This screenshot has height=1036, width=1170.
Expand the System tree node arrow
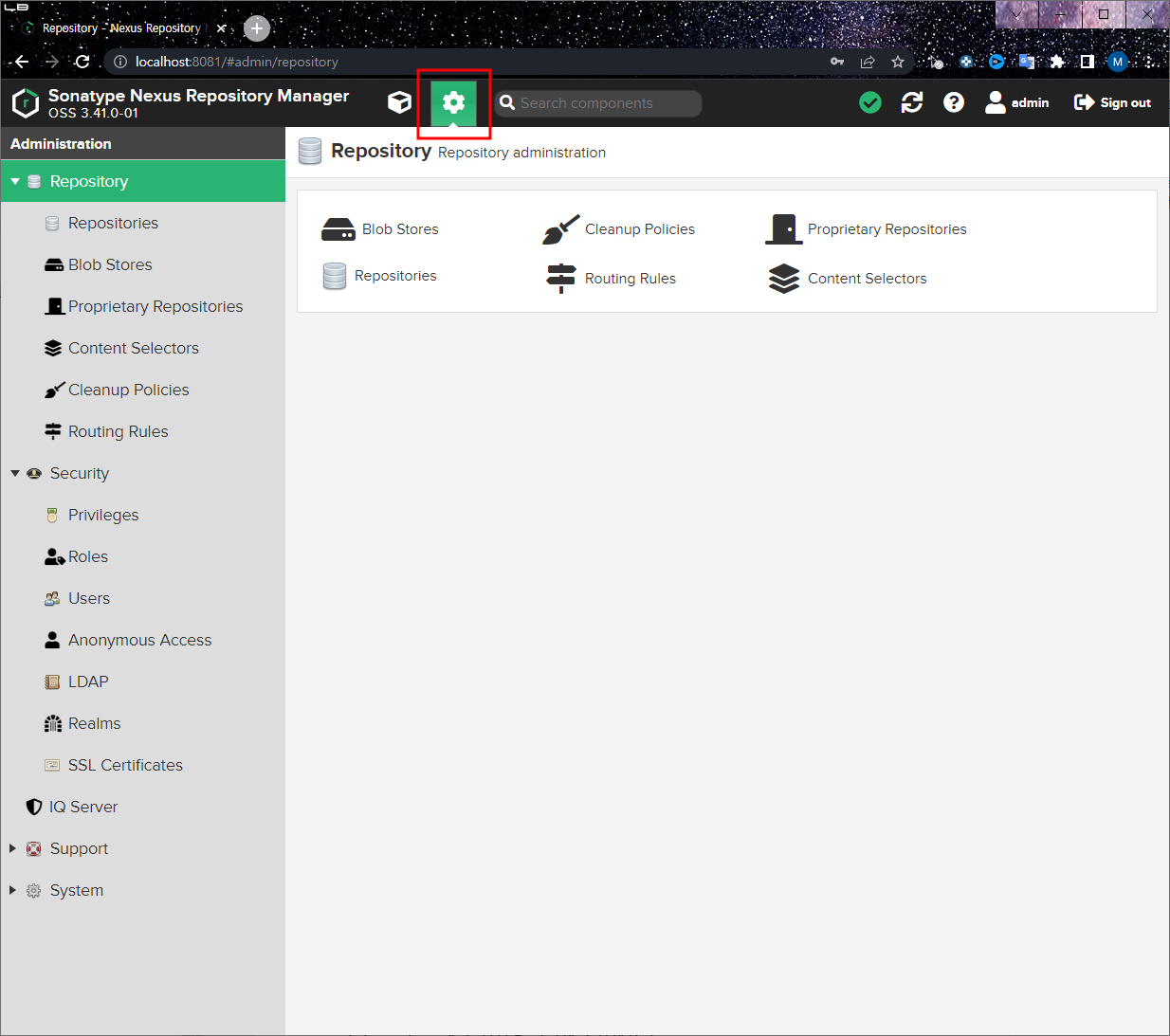click(x=13, y=890)
